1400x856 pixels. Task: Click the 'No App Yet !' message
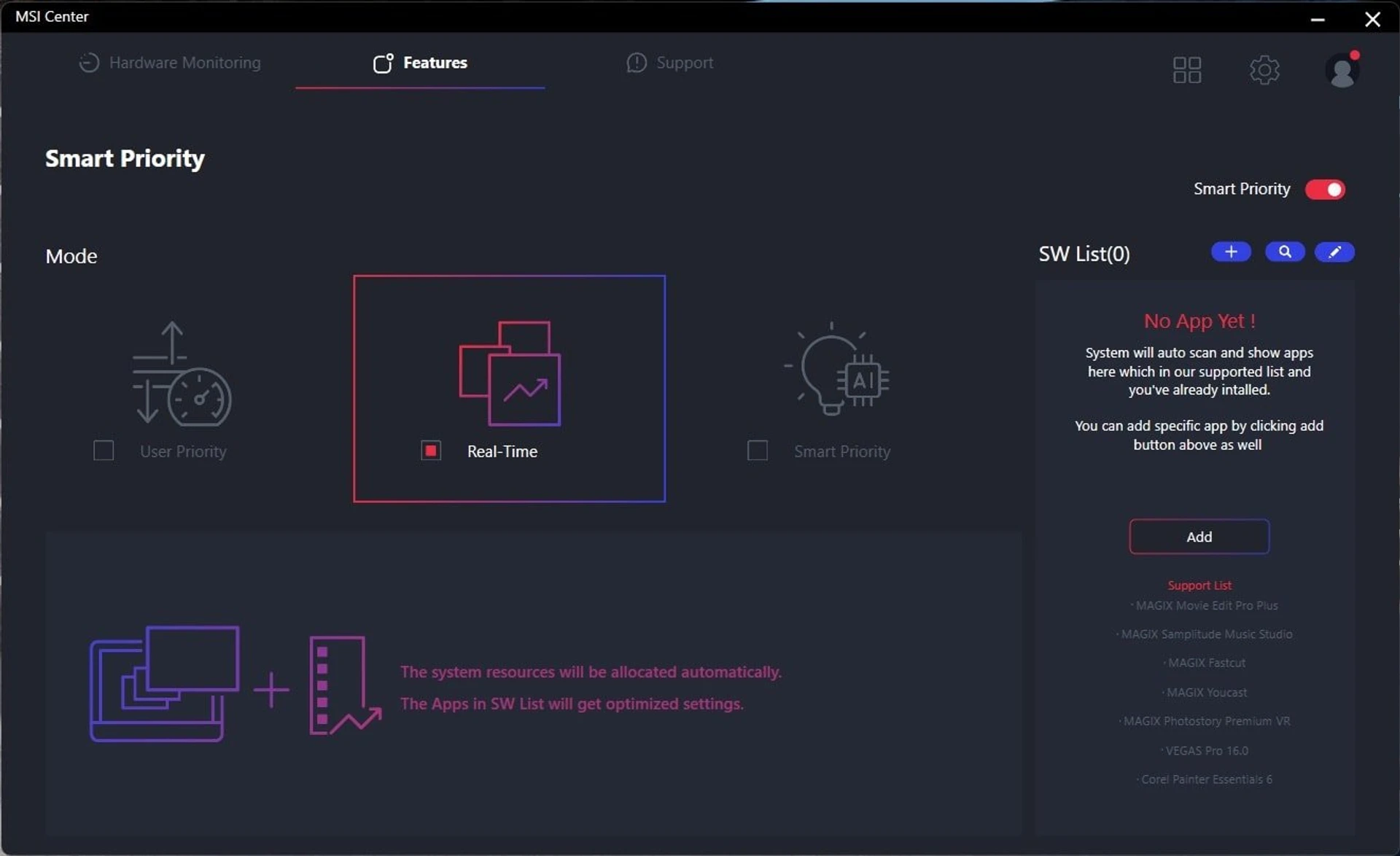1199,321
